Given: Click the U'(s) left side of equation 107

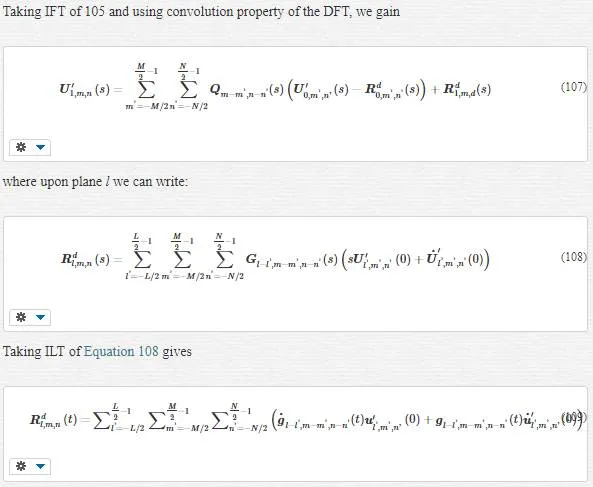Looking at the screenshot, I should pyautogui.click(x=84, y=90).
